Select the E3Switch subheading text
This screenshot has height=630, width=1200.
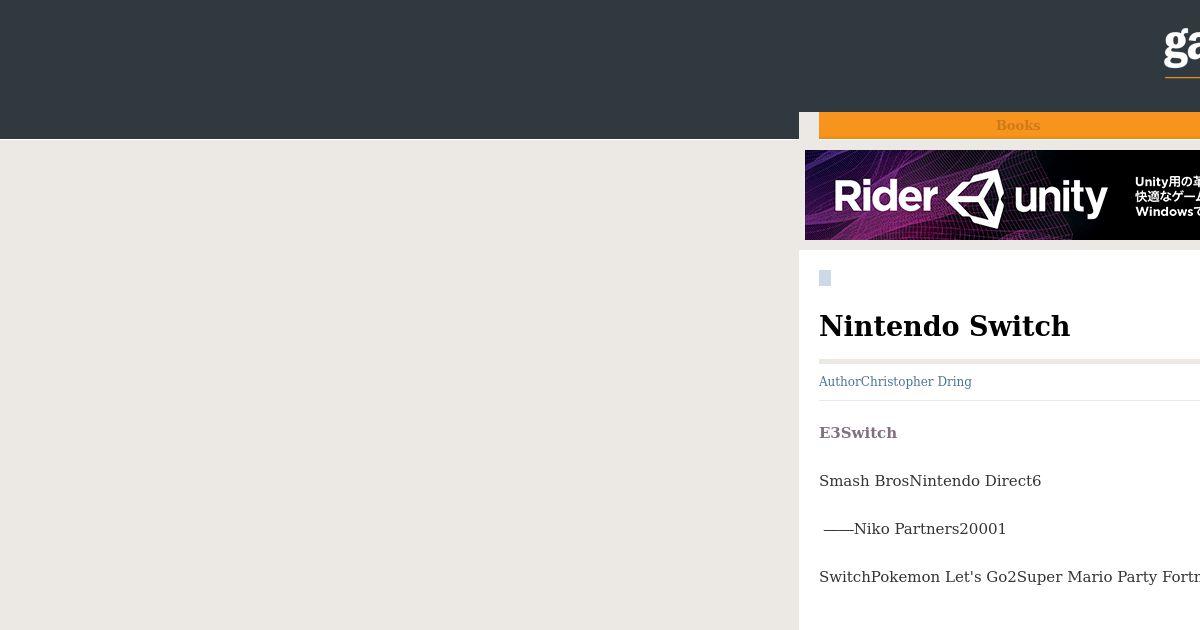tap(858, 433)
